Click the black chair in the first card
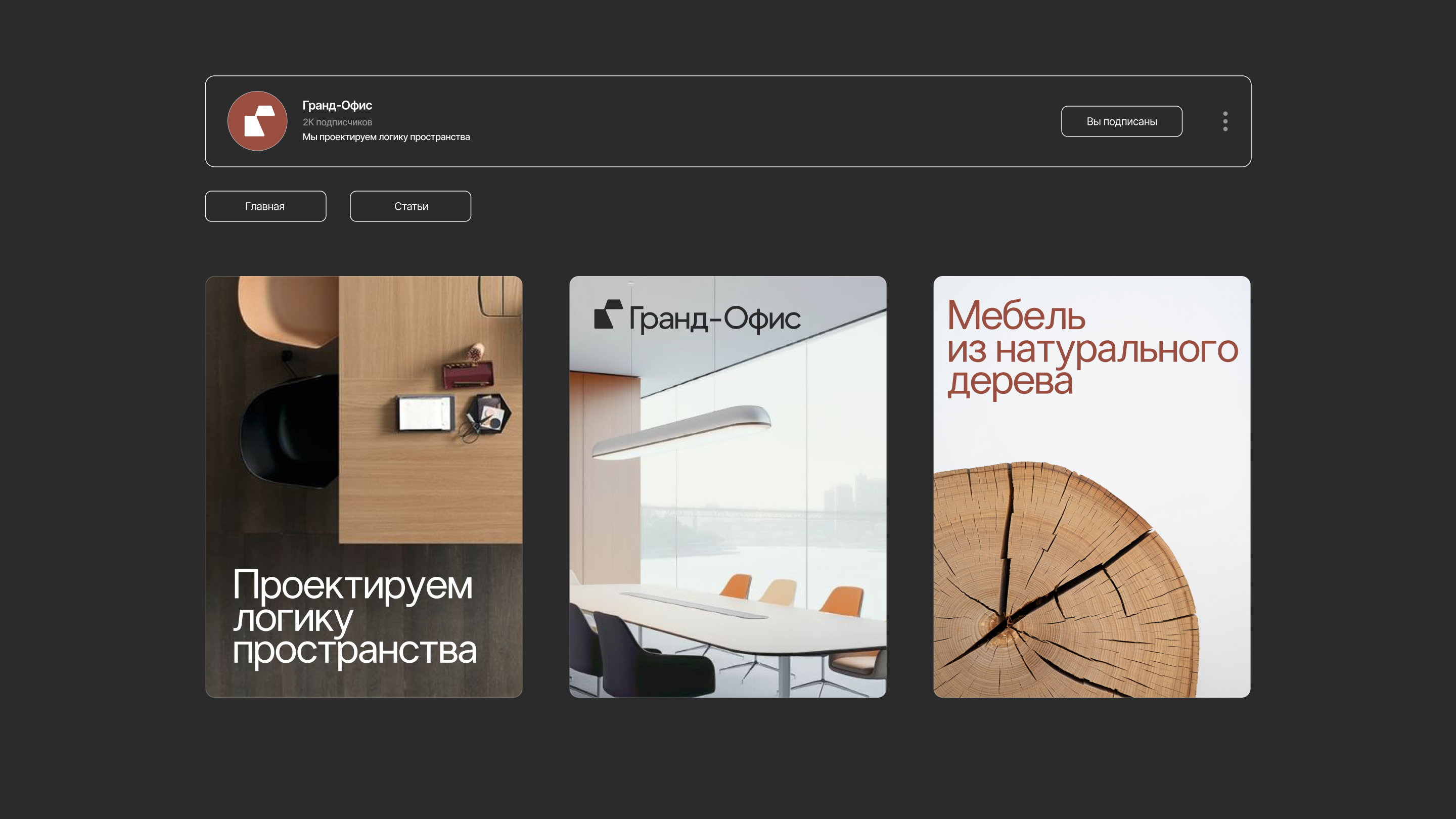The height and width of the screenshot is (819, 1456). [289, 430]
